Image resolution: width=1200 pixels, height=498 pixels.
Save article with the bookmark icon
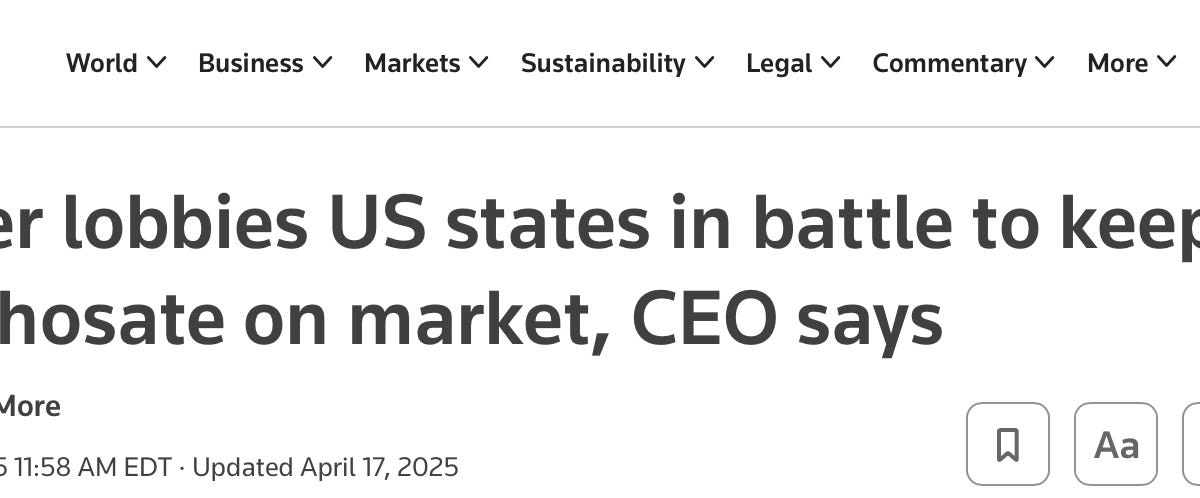coord(1008,444)
